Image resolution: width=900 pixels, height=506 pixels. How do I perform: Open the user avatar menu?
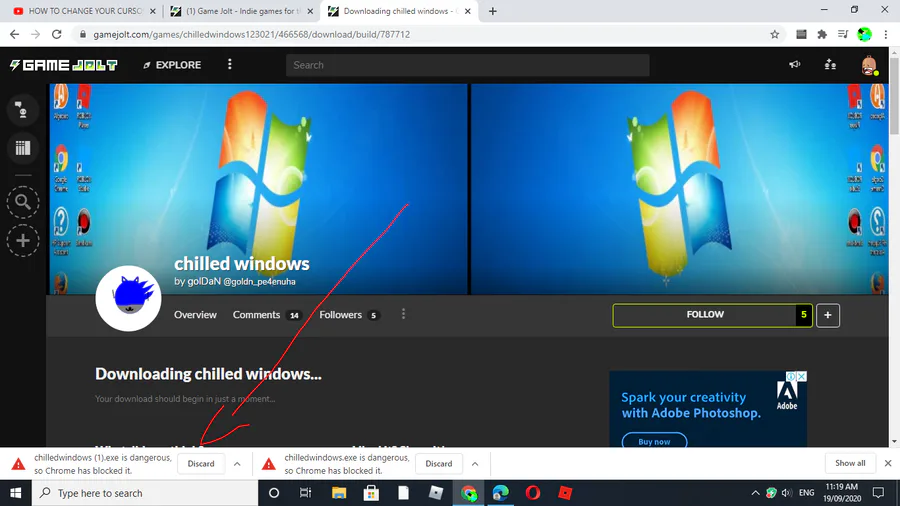coord(870,65)
